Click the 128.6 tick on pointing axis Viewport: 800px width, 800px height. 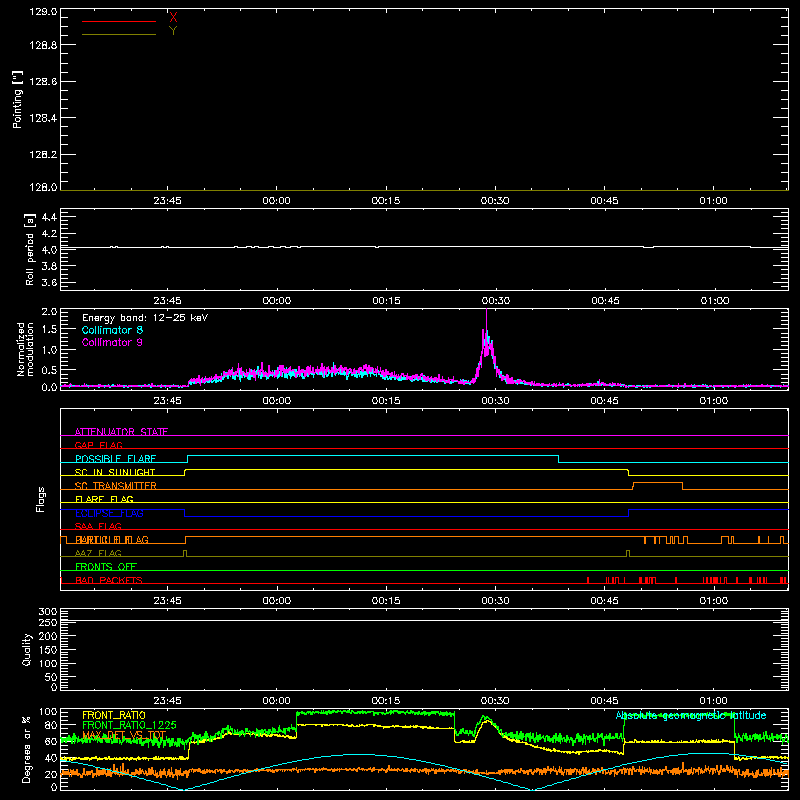click(x=43, y=82)
